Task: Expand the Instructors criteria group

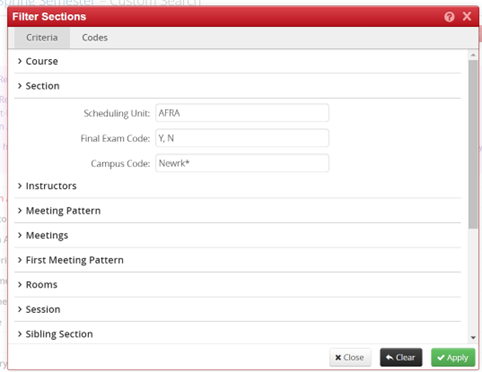Action: [x=237, y=186]
